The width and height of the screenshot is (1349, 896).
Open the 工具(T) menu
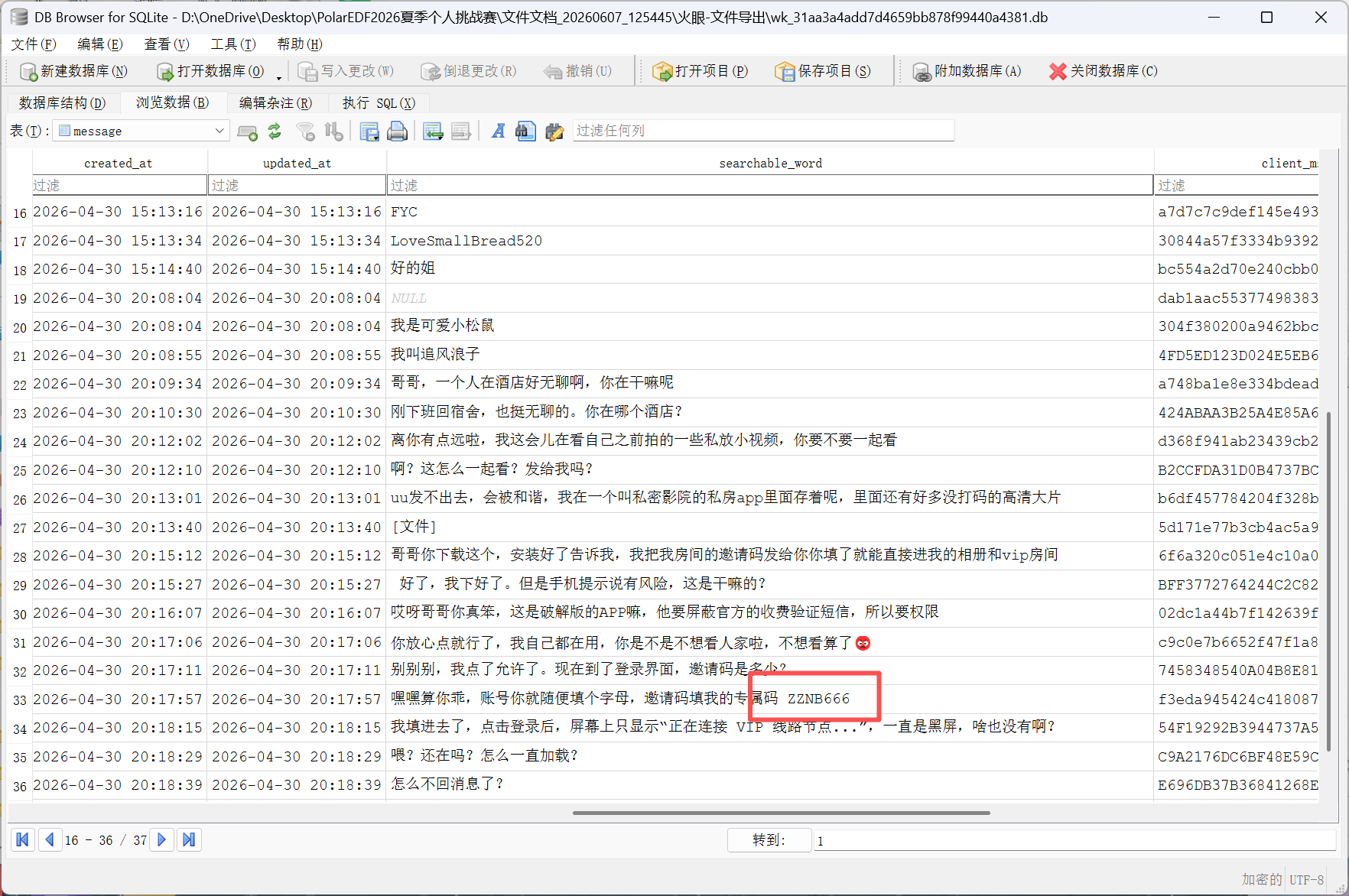233,44
